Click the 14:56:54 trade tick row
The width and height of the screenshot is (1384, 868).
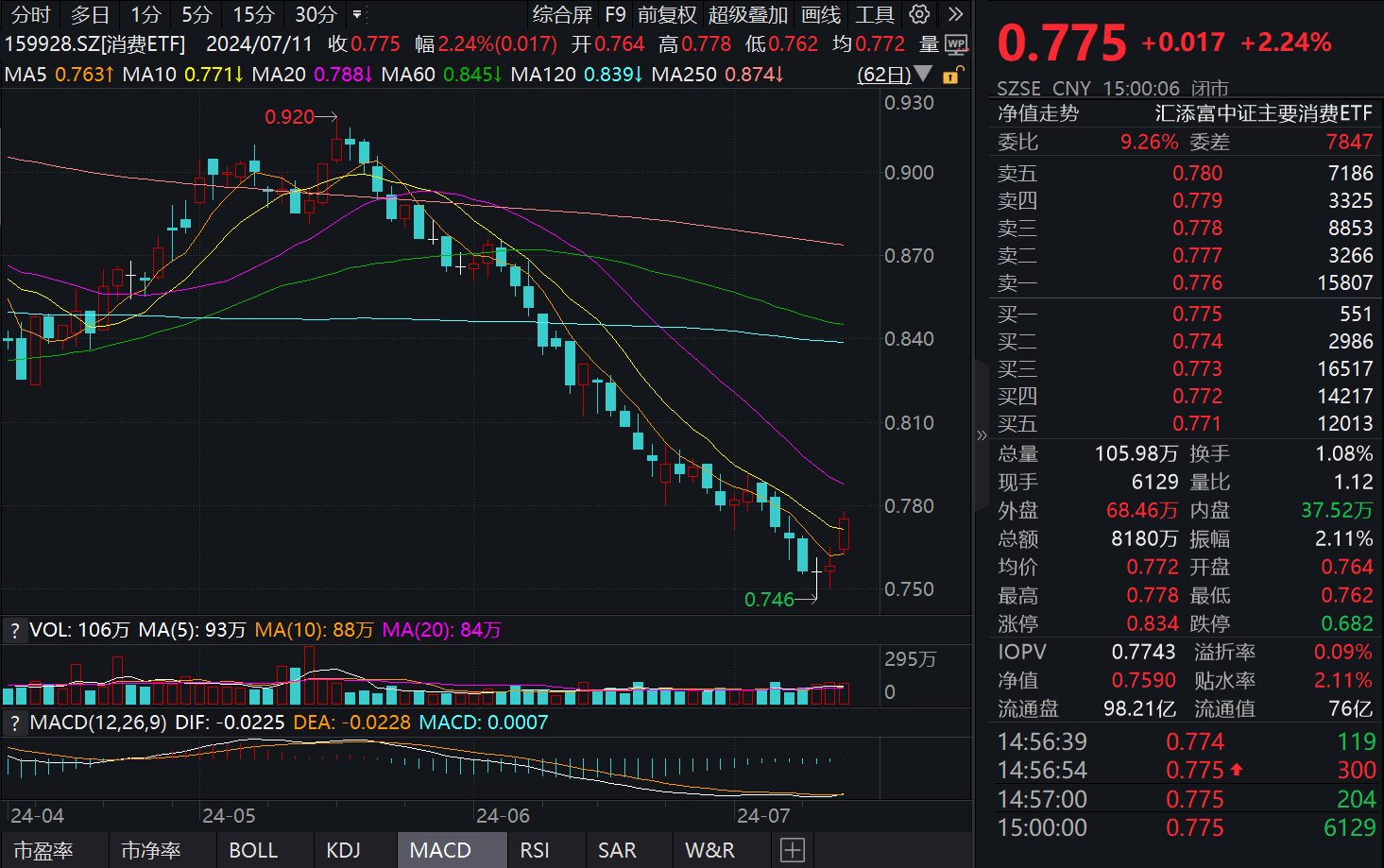(x=1187, y=770)
